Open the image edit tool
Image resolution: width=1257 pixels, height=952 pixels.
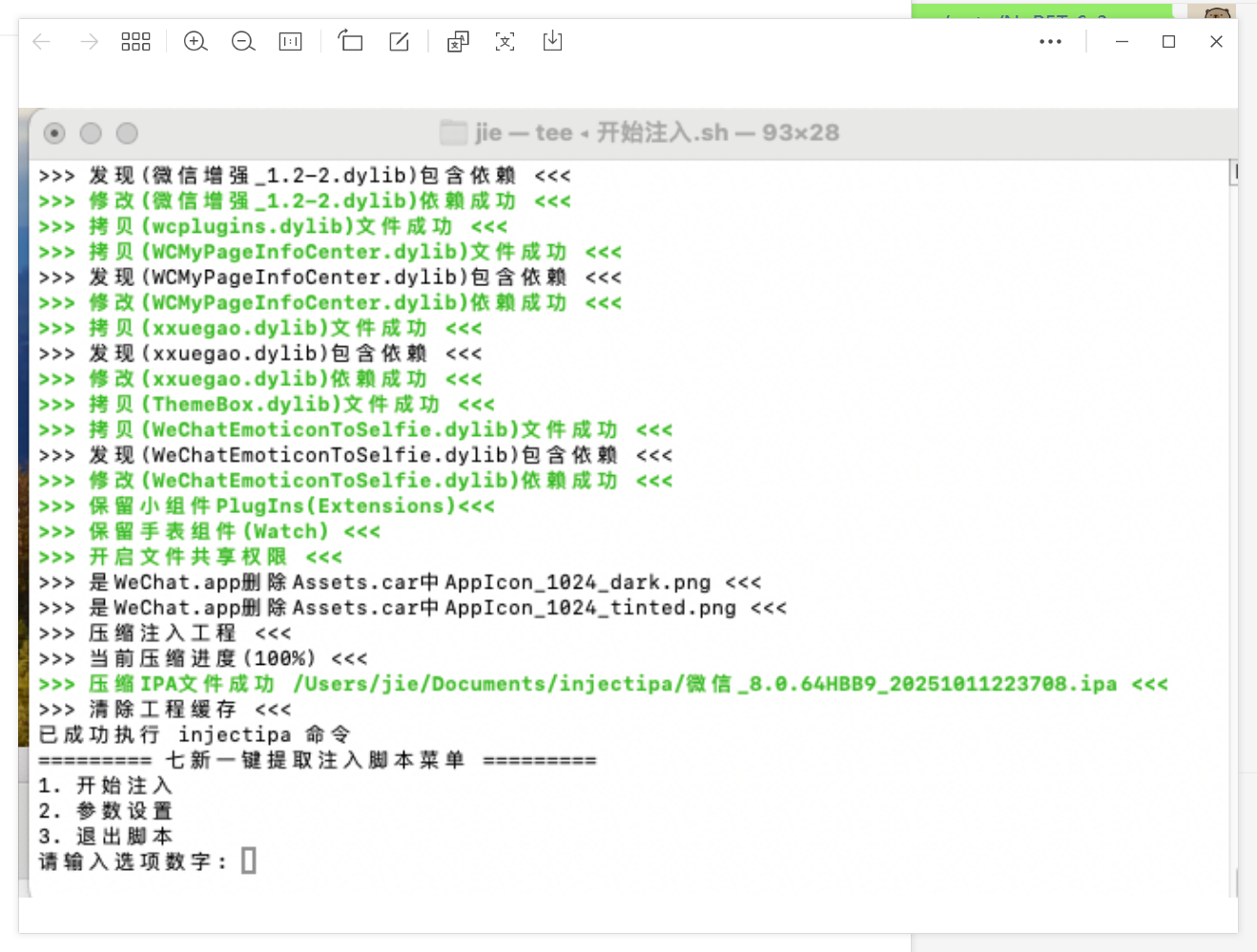(399, 41)
